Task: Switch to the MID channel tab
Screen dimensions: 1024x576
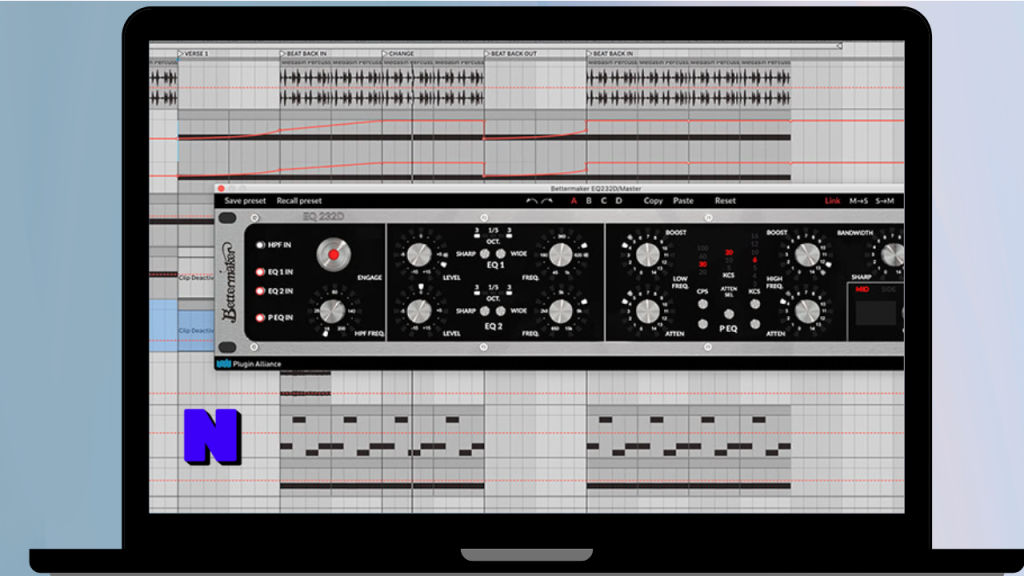Action: tap(862, 289)
